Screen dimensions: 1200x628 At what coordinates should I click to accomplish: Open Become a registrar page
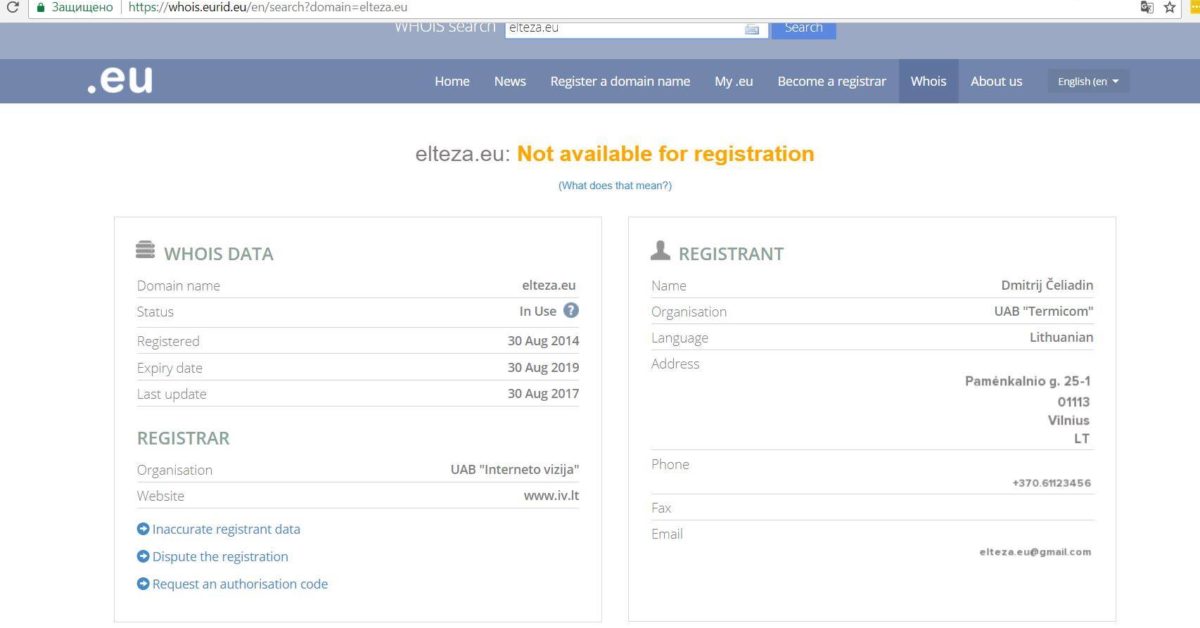[832, 81]
